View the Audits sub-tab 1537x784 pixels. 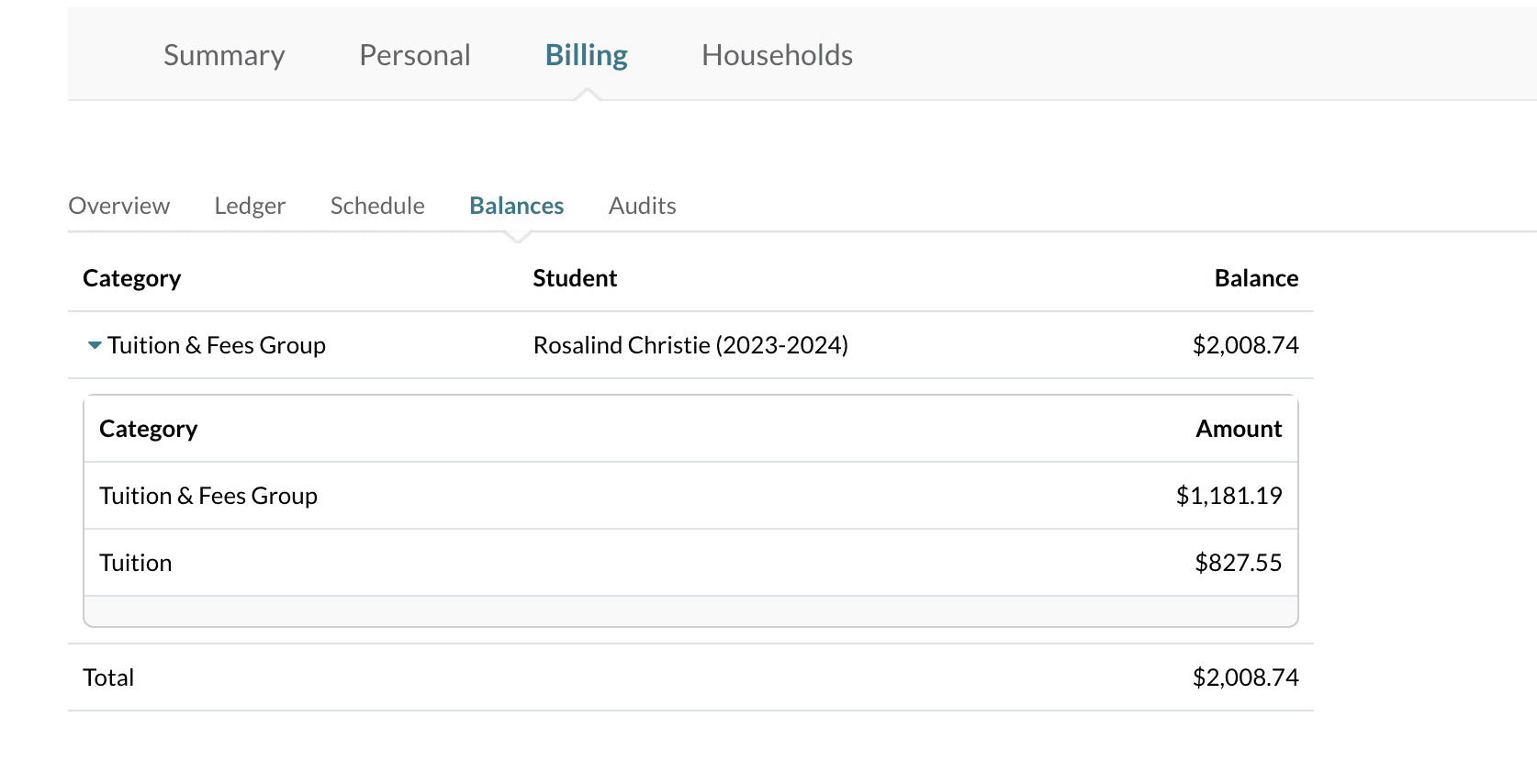642,206
